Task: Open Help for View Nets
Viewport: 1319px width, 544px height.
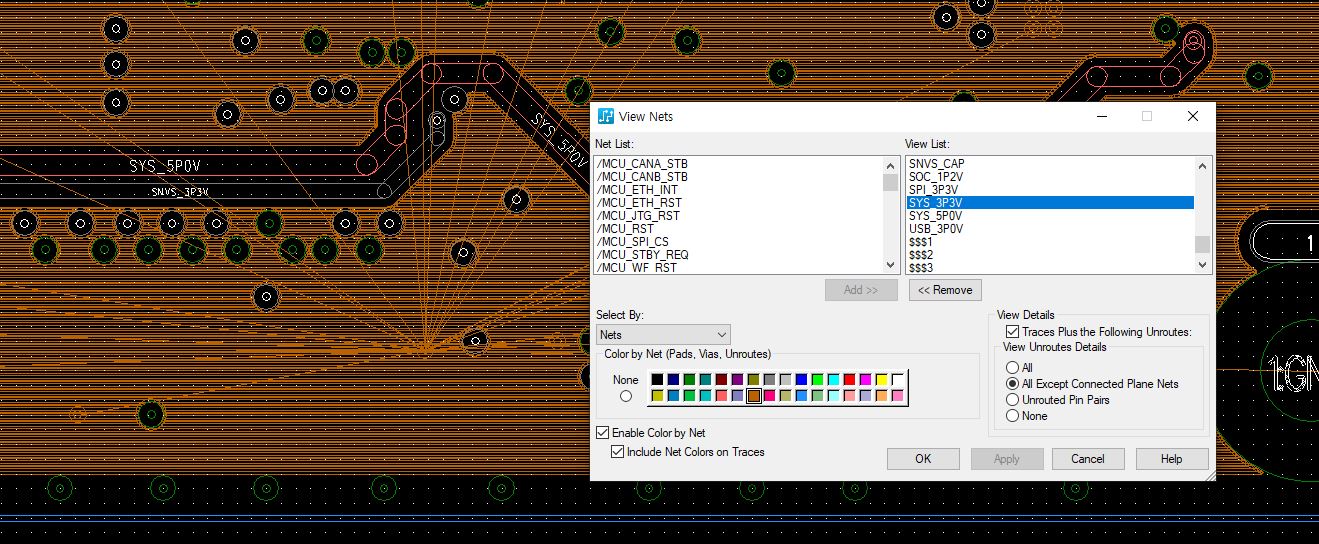Action: 1171,459
